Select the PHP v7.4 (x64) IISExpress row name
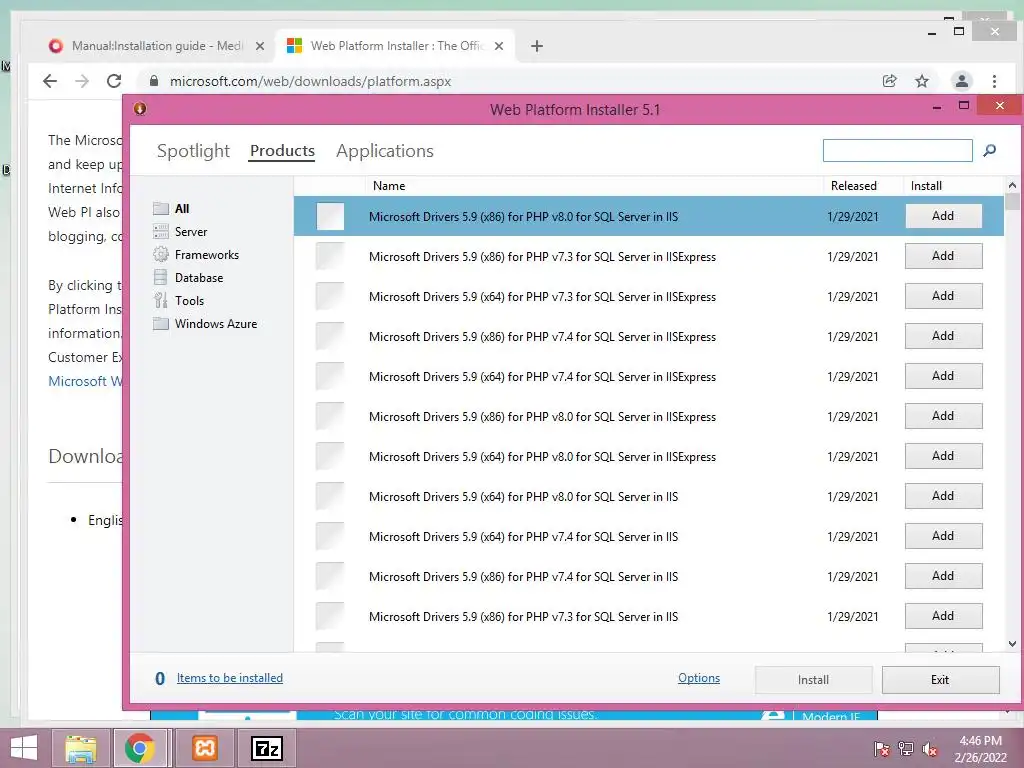This screenshot has width=1024, height=768. pyautogui.click(x=542, y=377)
